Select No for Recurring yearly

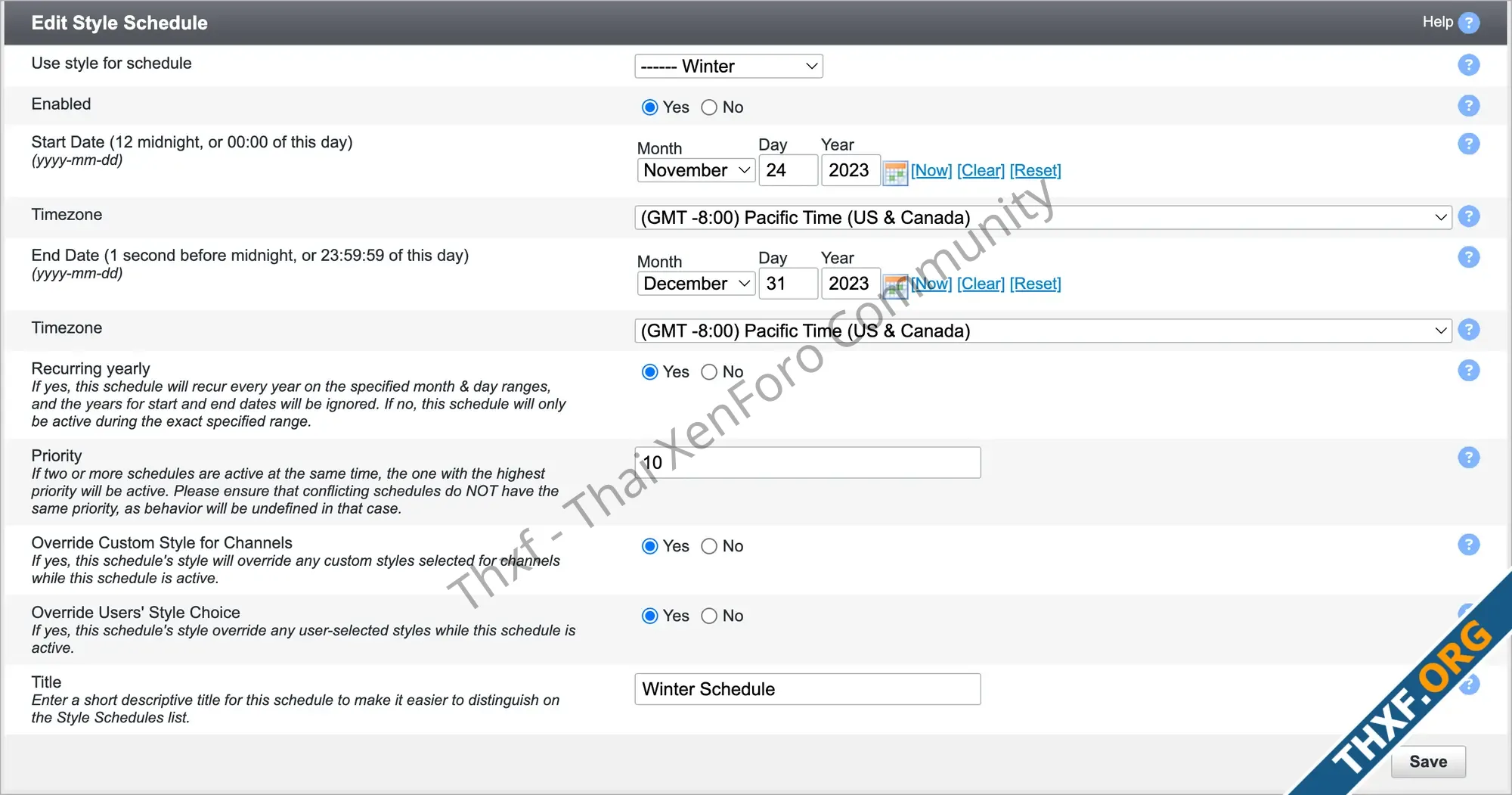click(709, 372)
